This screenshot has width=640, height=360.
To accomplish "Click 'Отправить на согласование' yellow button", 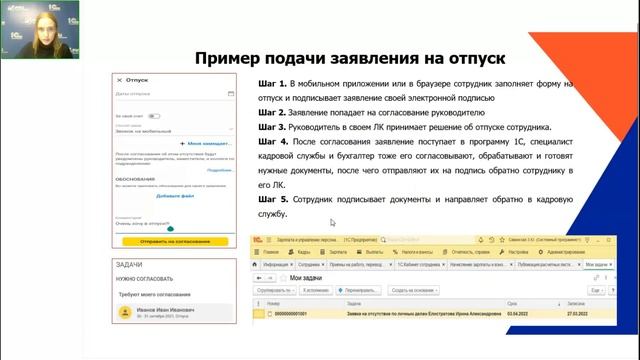I will click(x=175, y=242).
